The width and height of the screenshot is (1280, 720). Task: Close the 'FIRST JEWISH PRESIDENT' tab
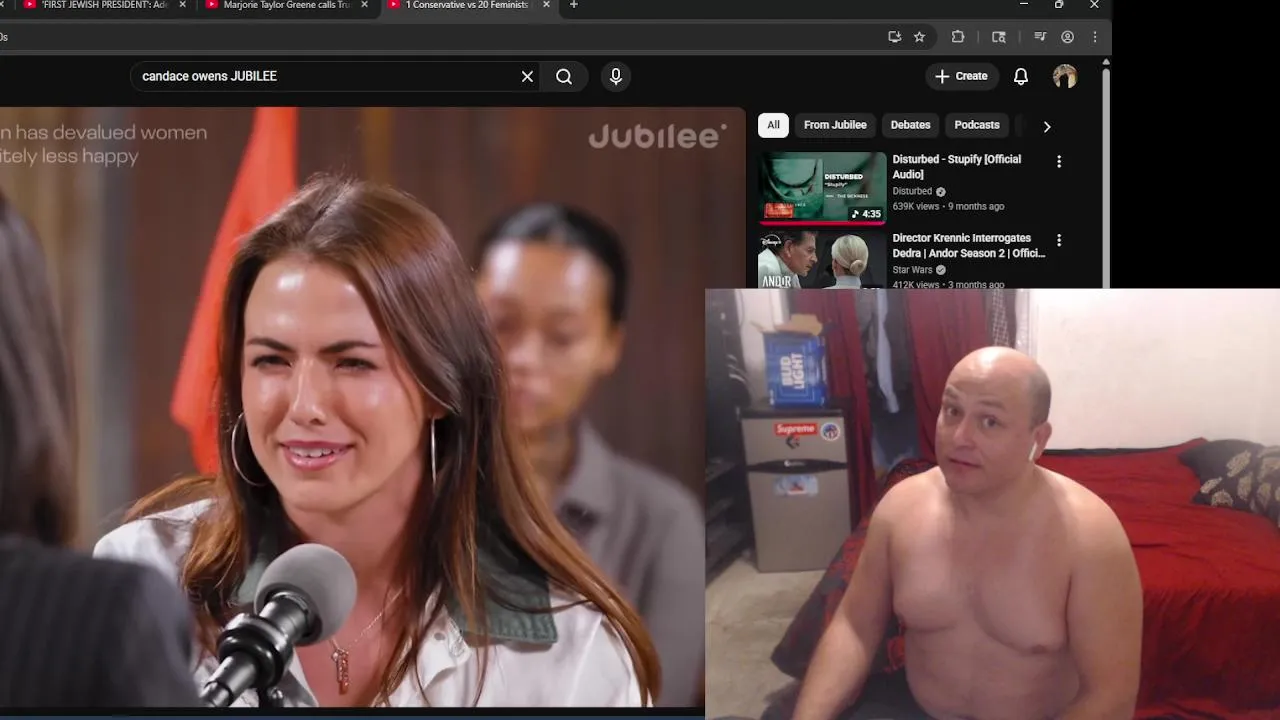tap(183, 5)
